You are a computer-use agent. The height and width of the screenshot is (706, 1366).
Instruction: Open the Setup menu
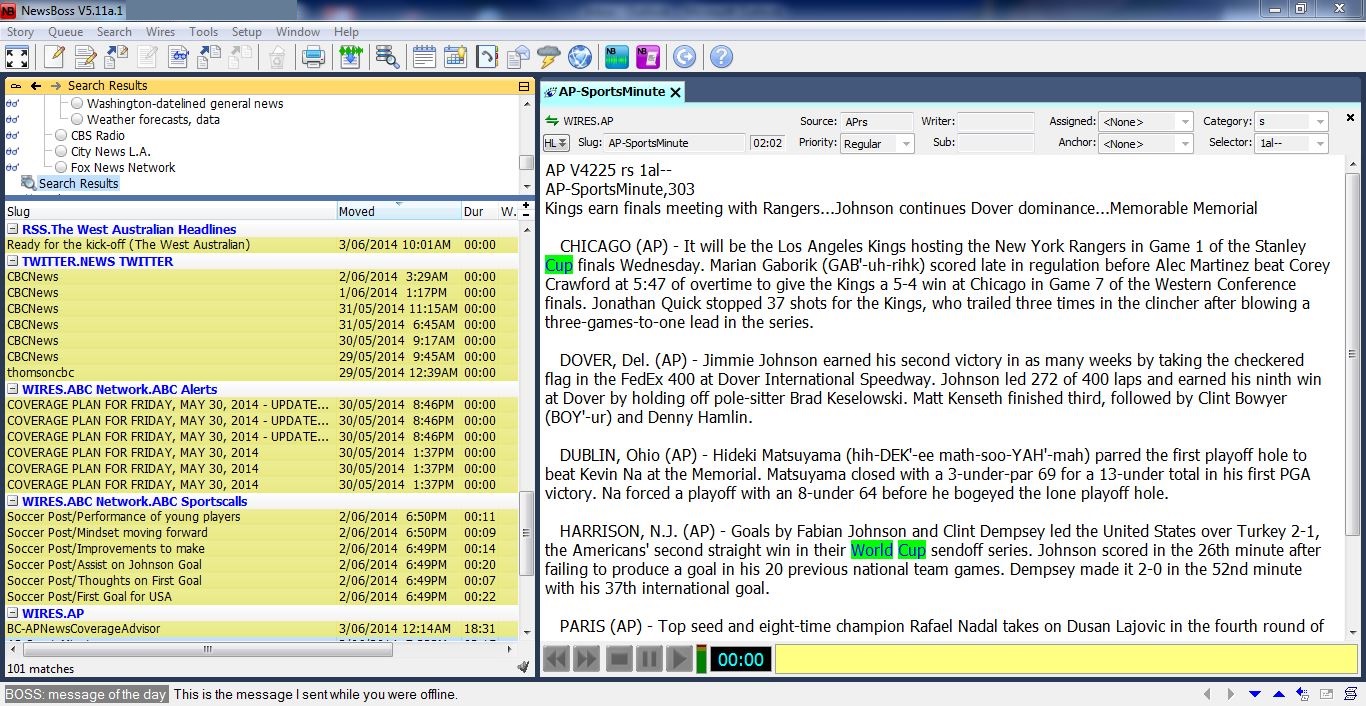[247, 32]
